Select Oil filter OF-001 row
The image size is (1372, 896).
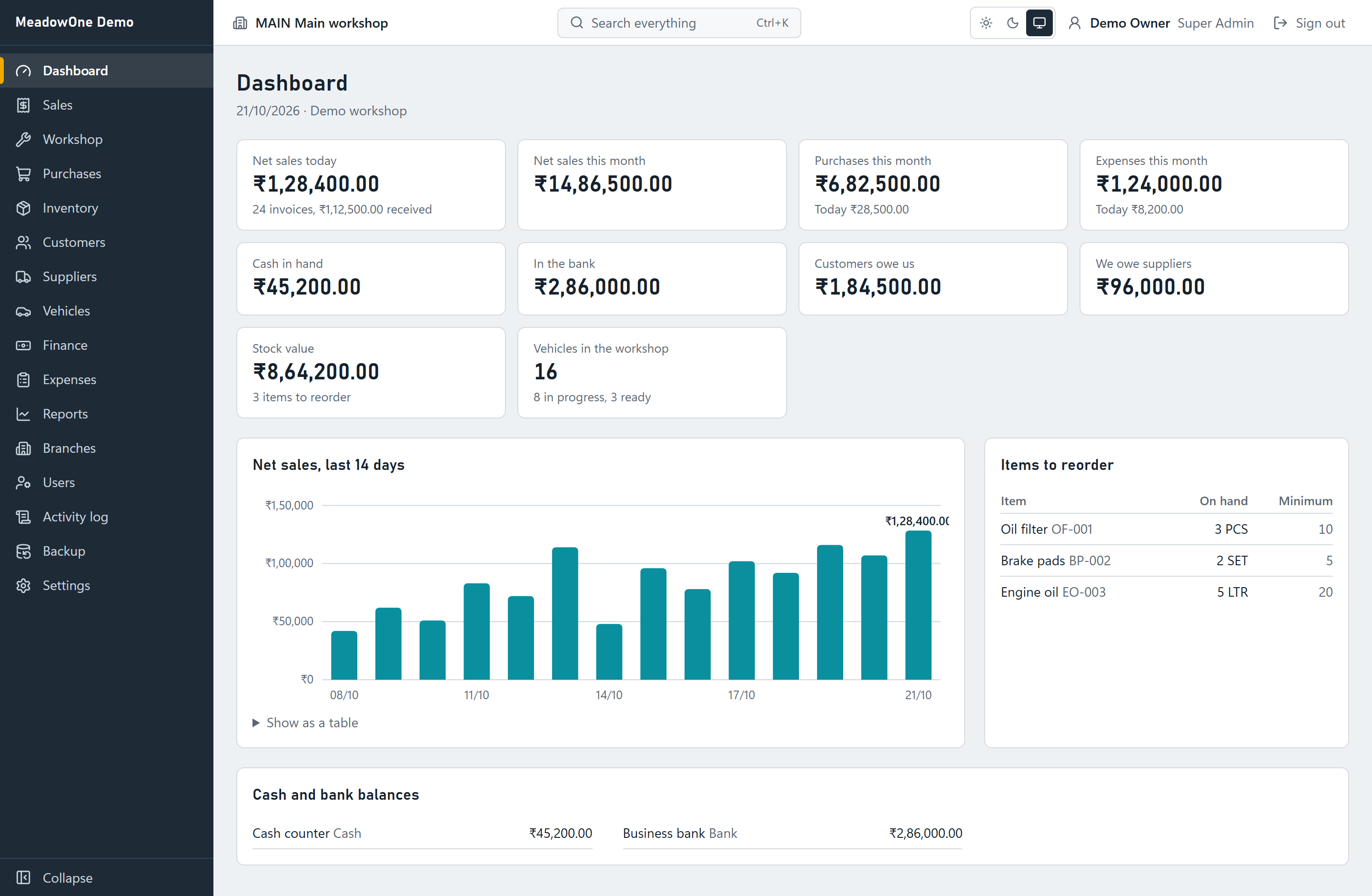[x=1166, y=529]
